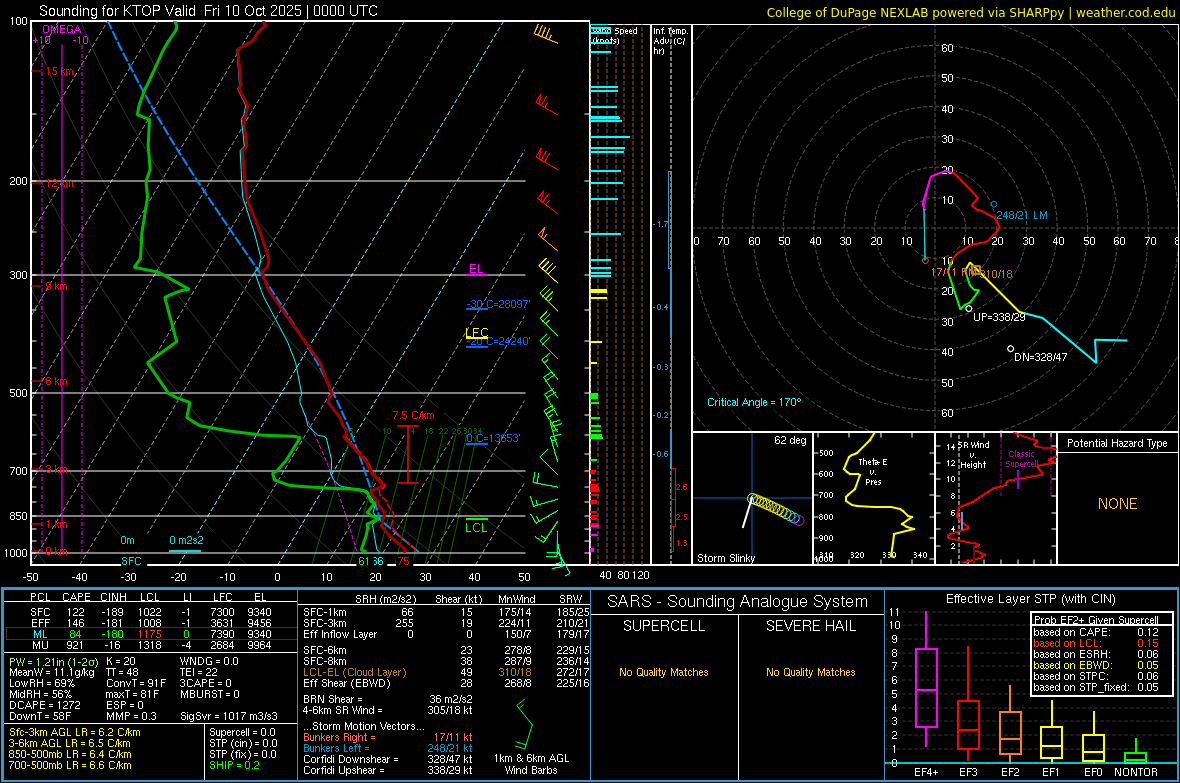
Task: Select the SFC-1km row in SRH table
Action: 446,612
